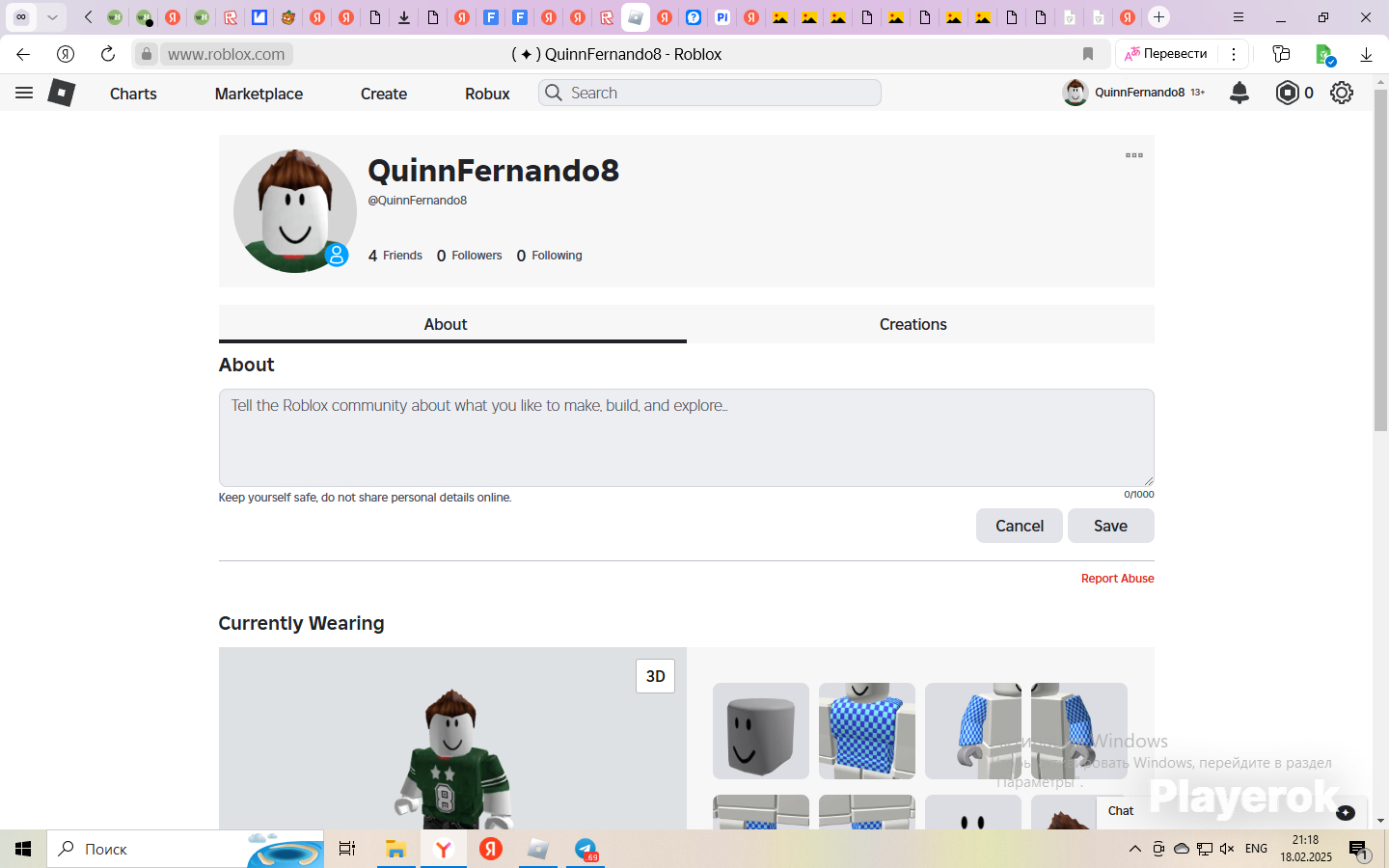Screen dimensions: 1389x868
Task: Focus the Roblox Search field
Action: click(x=710, y=93)
